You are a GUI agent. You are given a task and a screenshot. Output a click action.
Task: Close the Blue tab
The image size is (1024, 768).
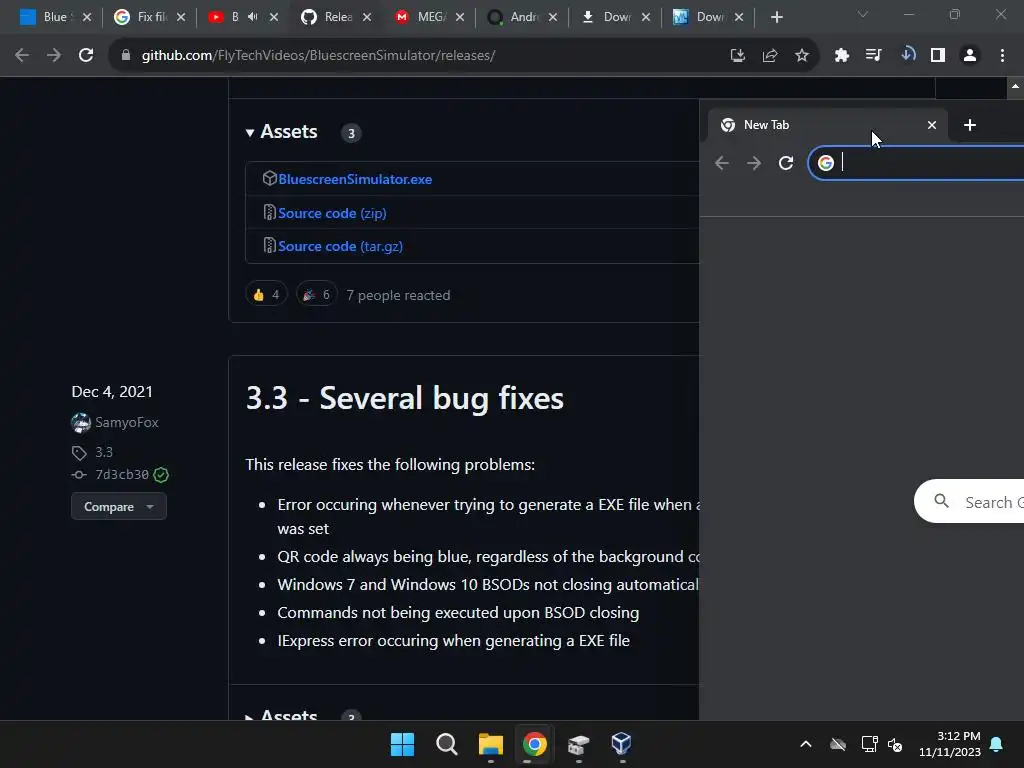tap(87, 18)
